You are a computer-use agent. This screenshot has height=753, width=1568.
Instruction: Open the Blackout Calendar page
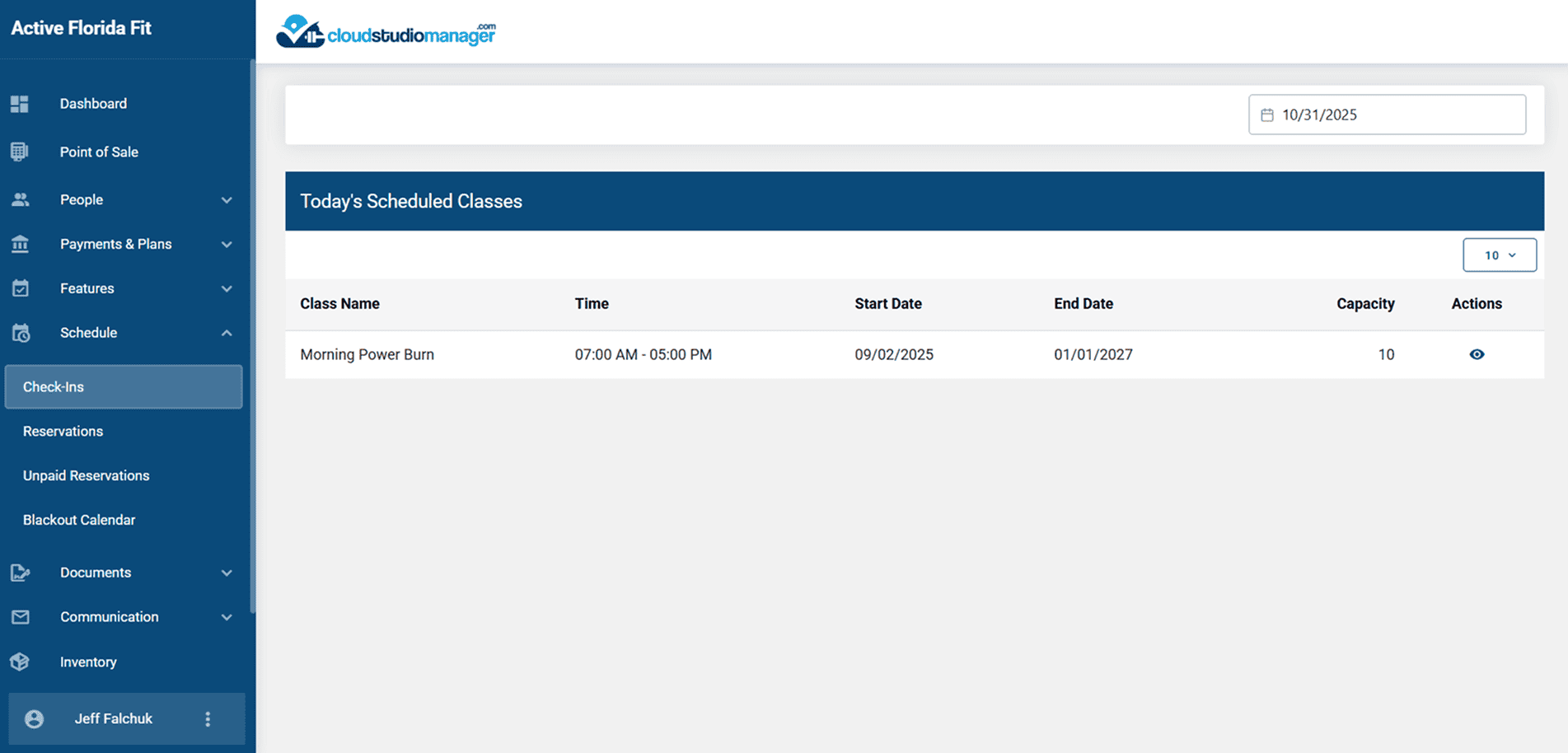coord(79,520)
